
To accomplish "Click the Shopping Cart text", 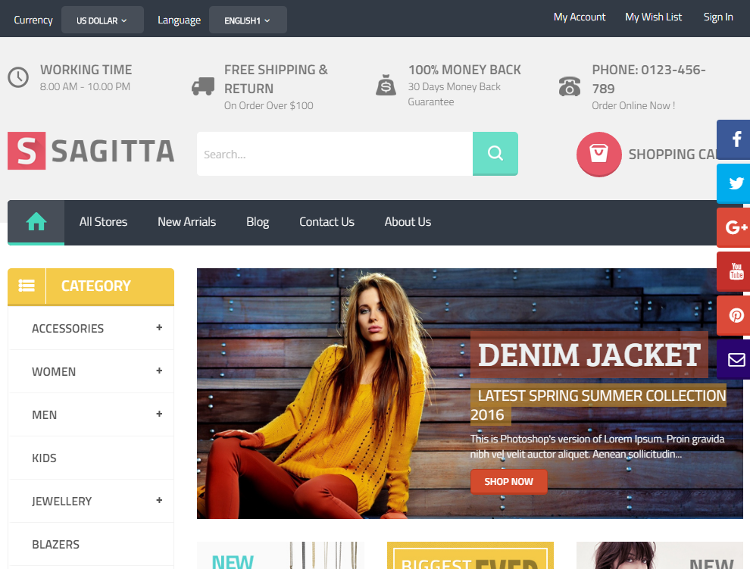I will 673,154.
